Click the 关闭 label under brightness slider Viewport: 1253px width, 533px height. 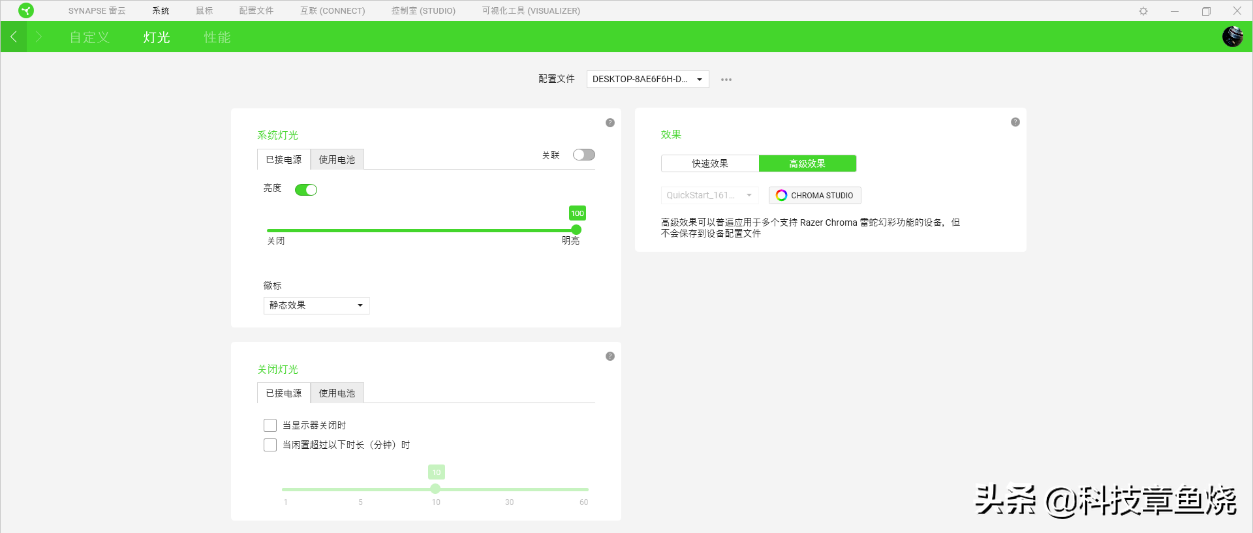pos(276,241)
